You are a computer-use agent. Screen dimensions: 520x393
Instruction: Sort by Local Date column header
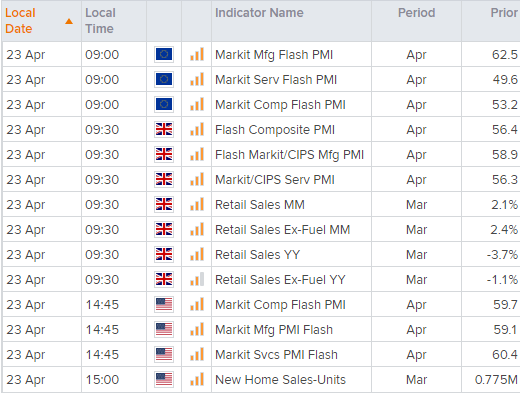20,21
